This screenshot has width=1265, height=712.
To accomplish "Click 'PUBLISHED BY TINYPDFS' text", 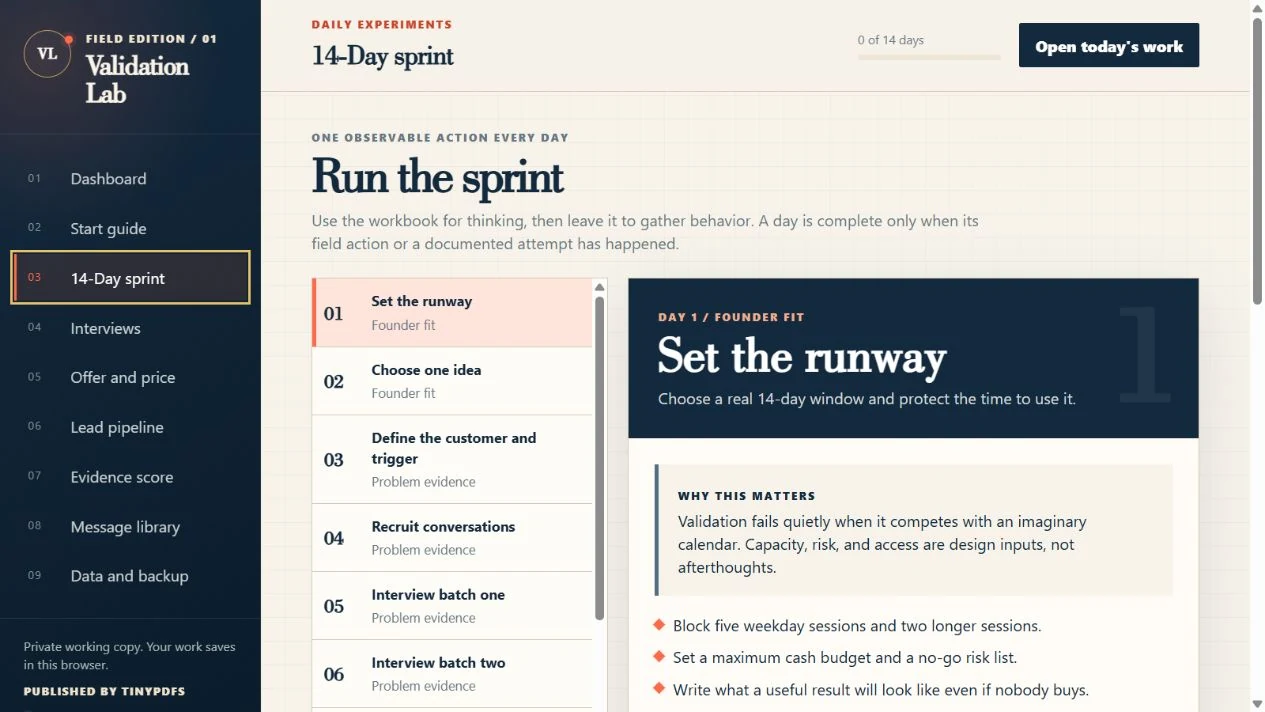I will [104, 691].
